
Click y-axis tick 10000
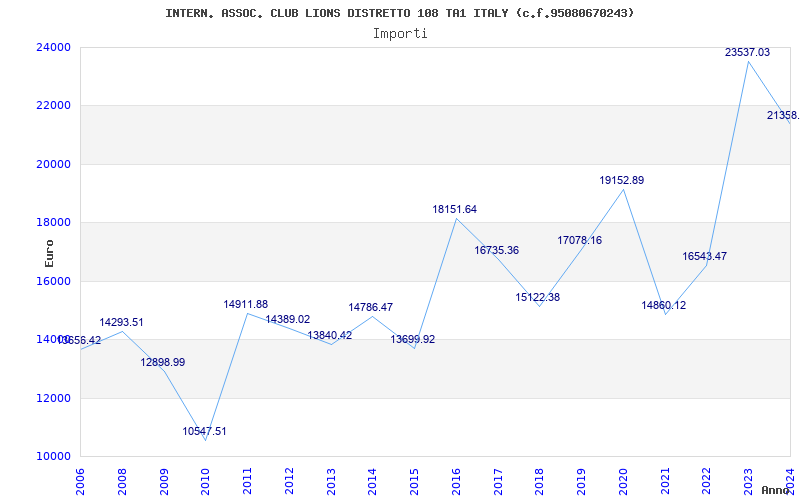[x=53, y=457]
